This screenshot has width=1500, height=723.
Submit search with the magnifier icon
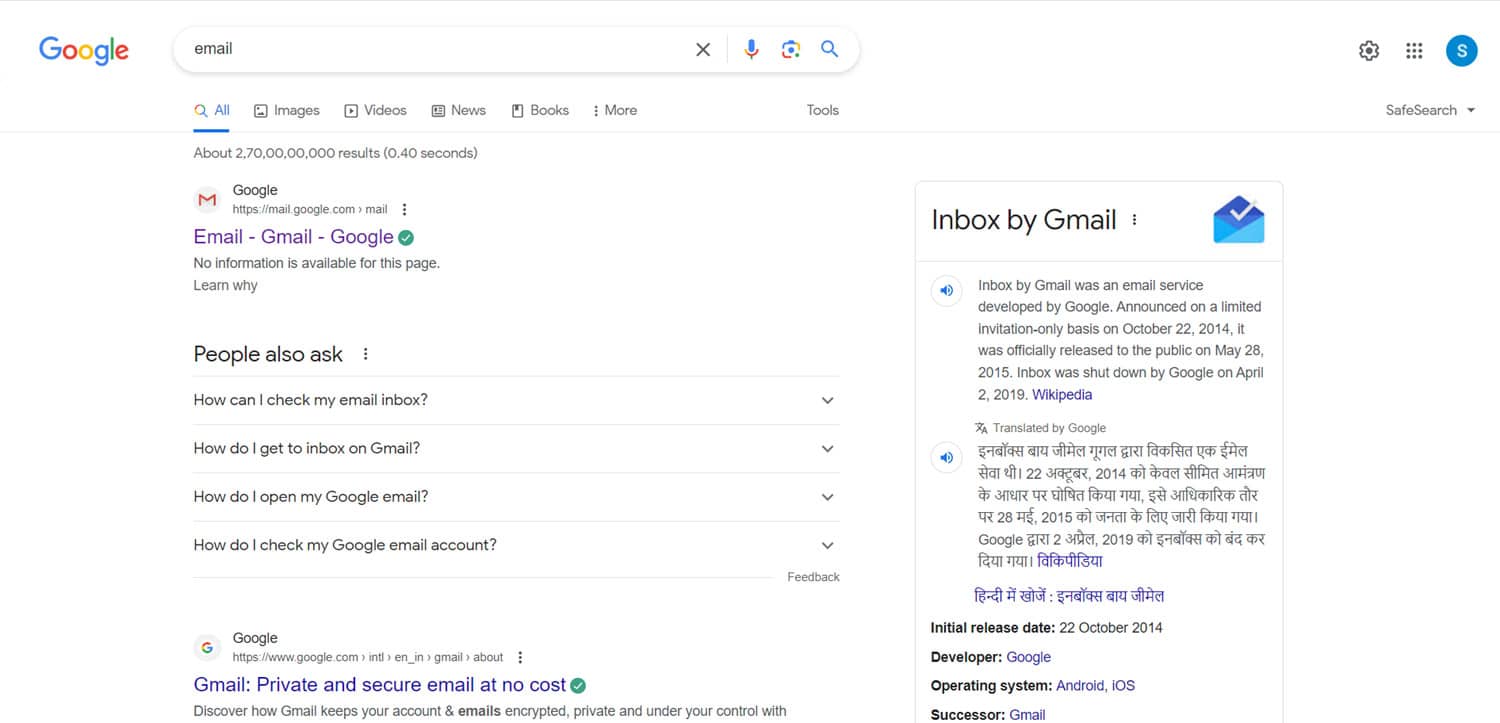(x=830, y=49)
